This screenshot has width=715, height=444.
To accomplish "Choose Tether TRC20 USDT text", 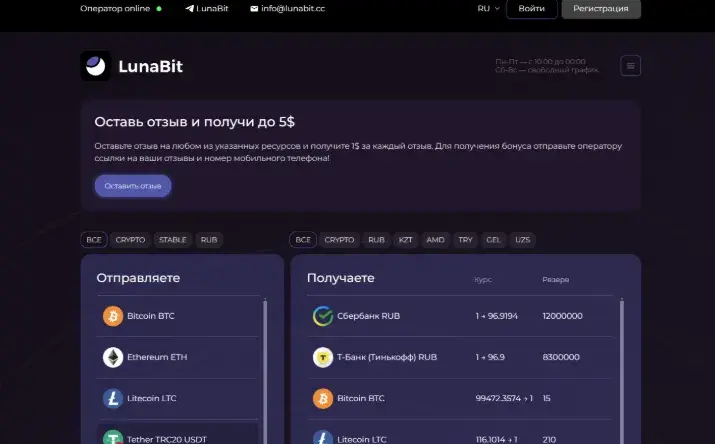I will click(167, 439).
